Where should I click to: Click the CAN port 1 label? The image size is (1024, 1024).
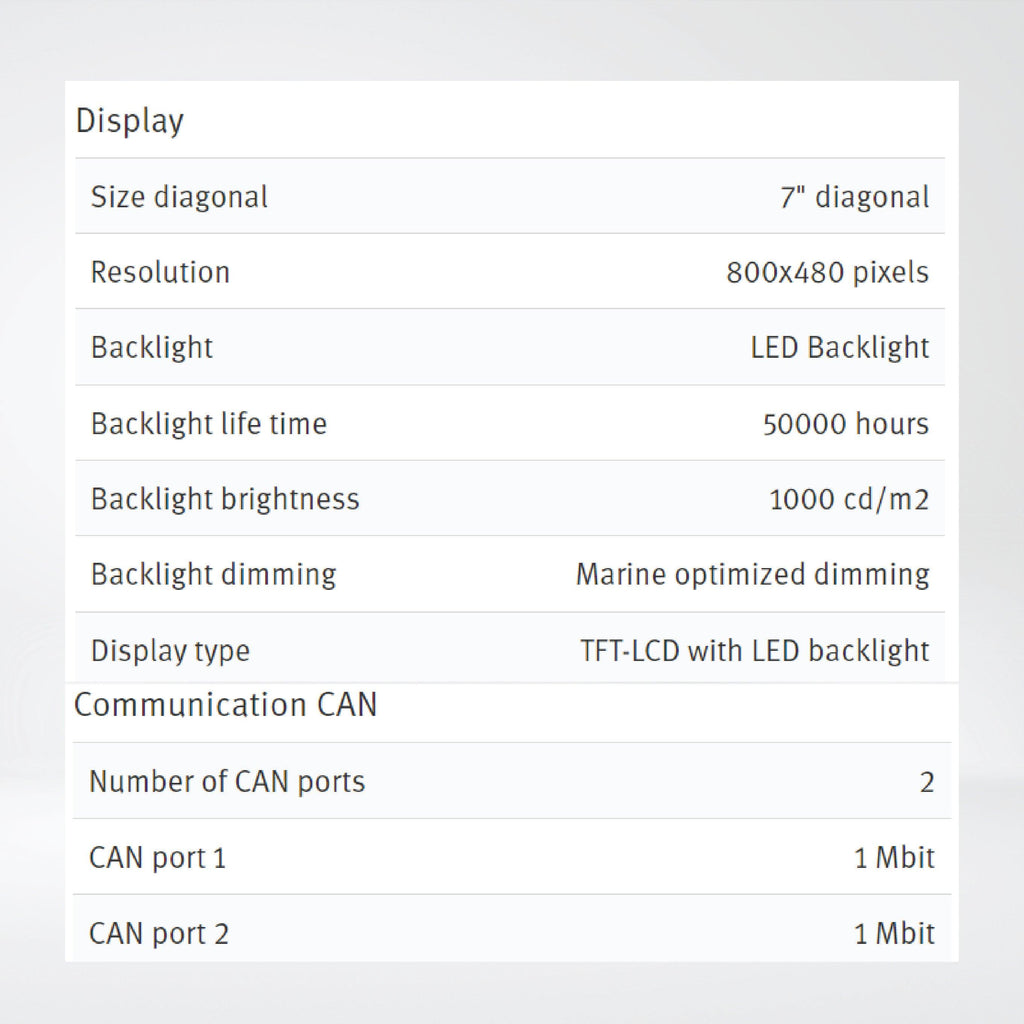157,857
